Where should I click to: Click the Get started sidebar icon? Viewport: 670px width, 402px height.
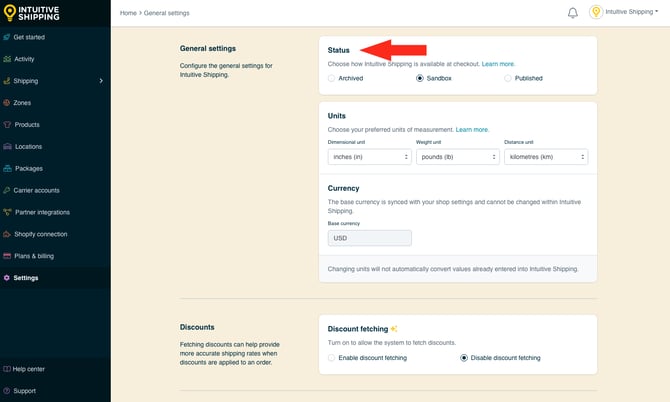[x=6, y=37]
